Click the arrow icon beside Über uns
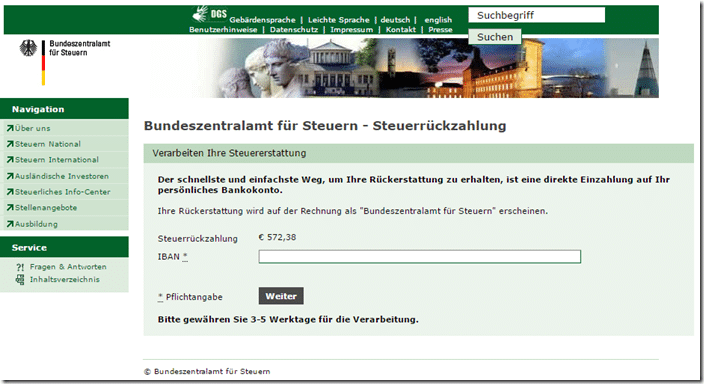The width and height of the screenshot is (704, 384). tap(10, 128)
